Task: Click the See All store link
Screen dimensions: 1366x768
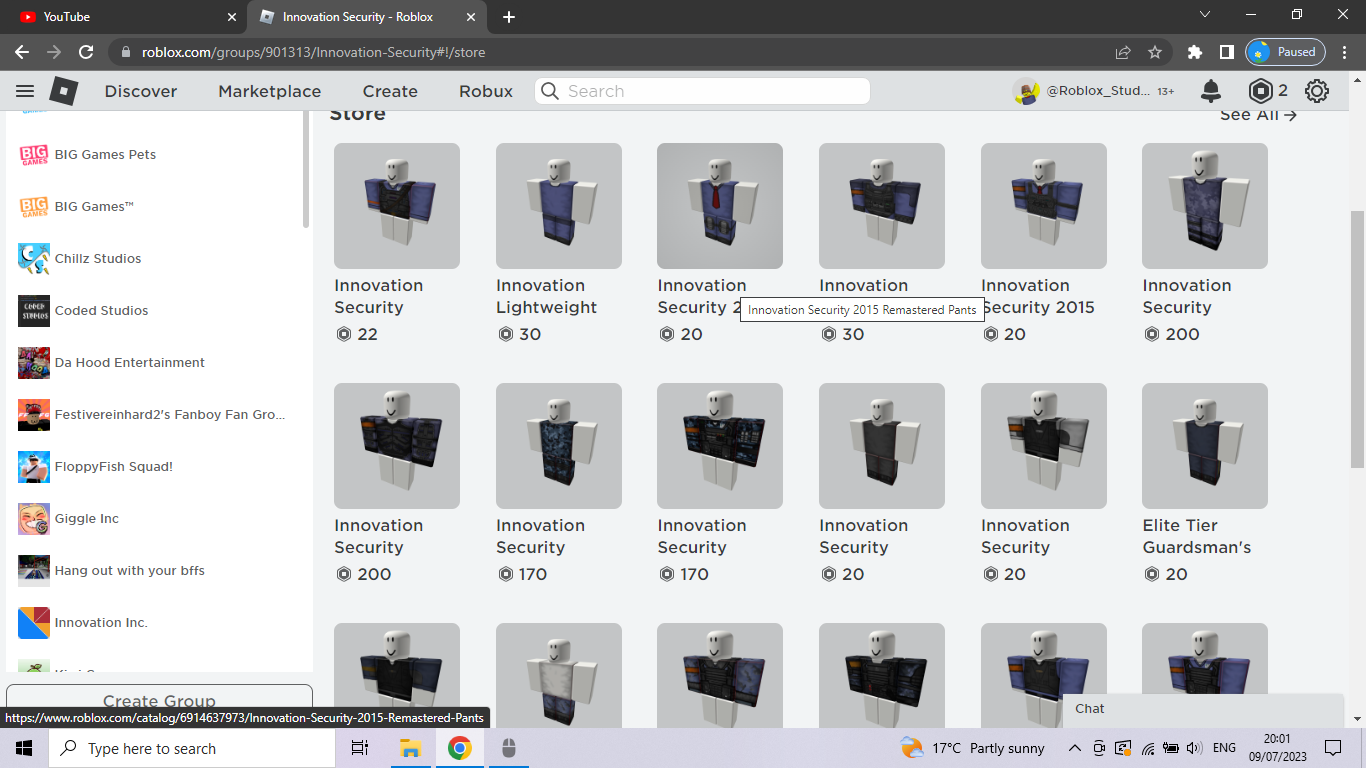Action: (x=1258, y=115)
